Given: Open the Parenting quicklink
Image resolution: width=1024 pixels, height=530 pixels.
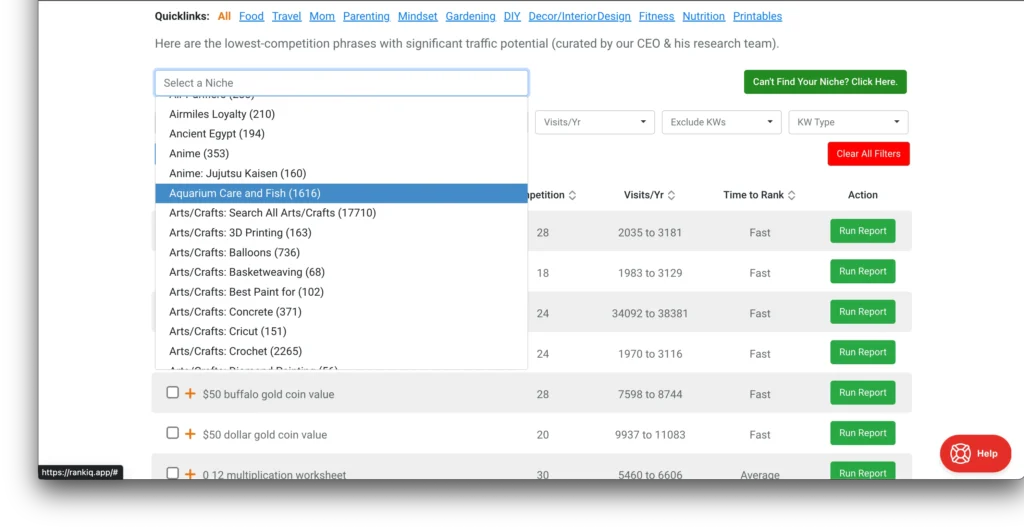Looking at the screenshot, I should coord(366,16).
